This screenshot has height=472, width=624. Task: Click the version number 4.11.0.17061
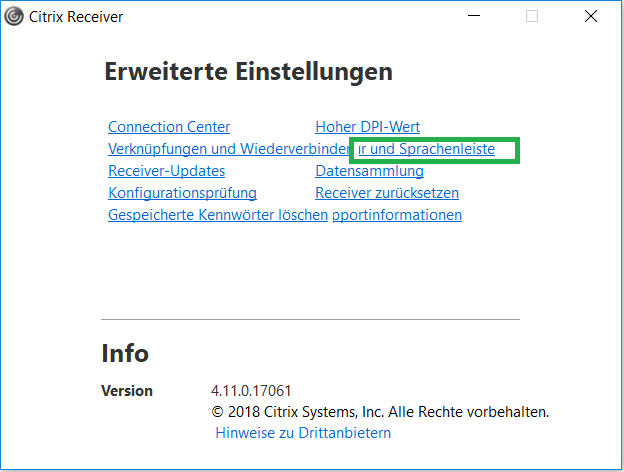tap(251, 391)
